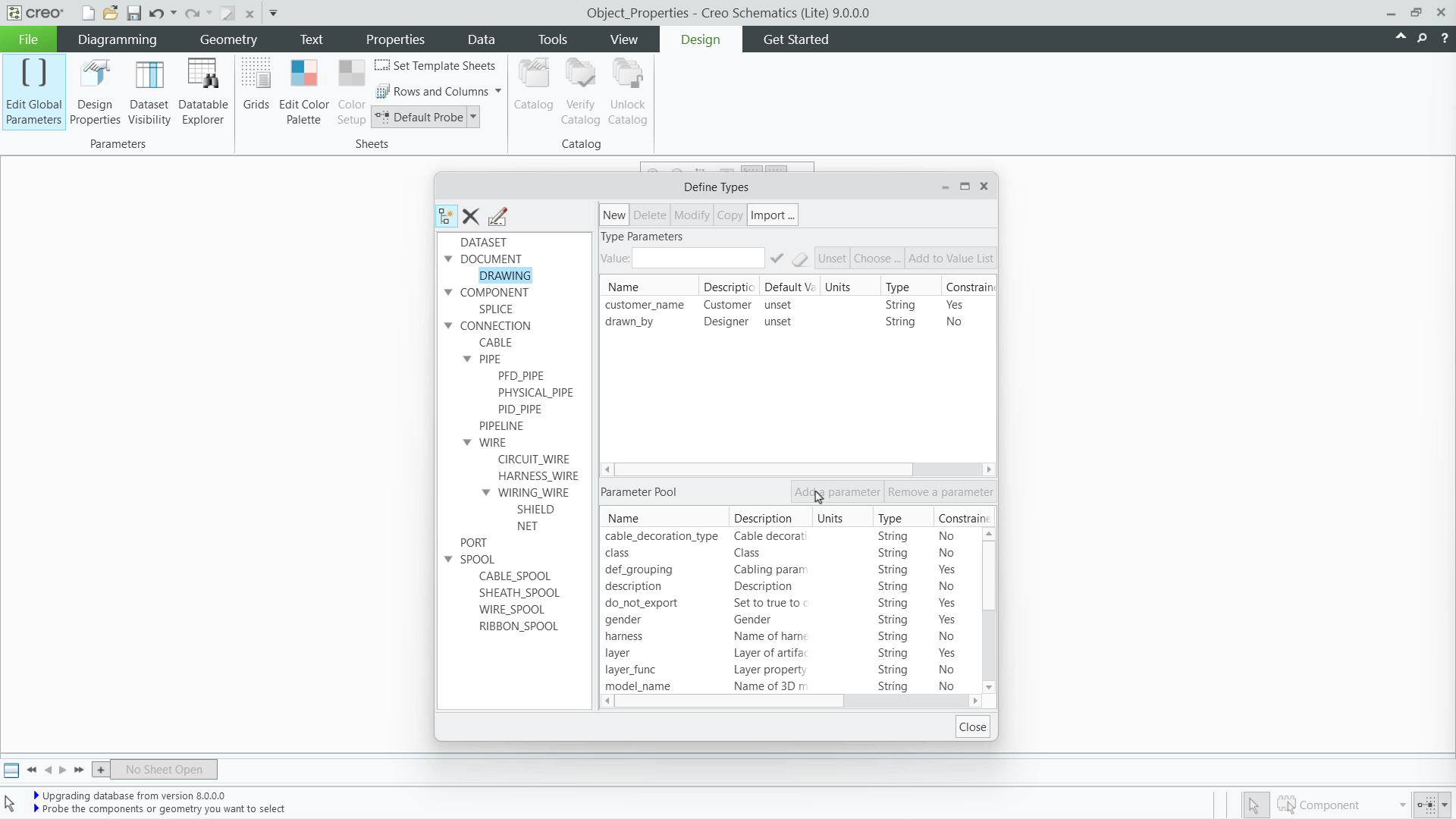
Task: Launch Datatable Explorer
Action: coord(202,92)
